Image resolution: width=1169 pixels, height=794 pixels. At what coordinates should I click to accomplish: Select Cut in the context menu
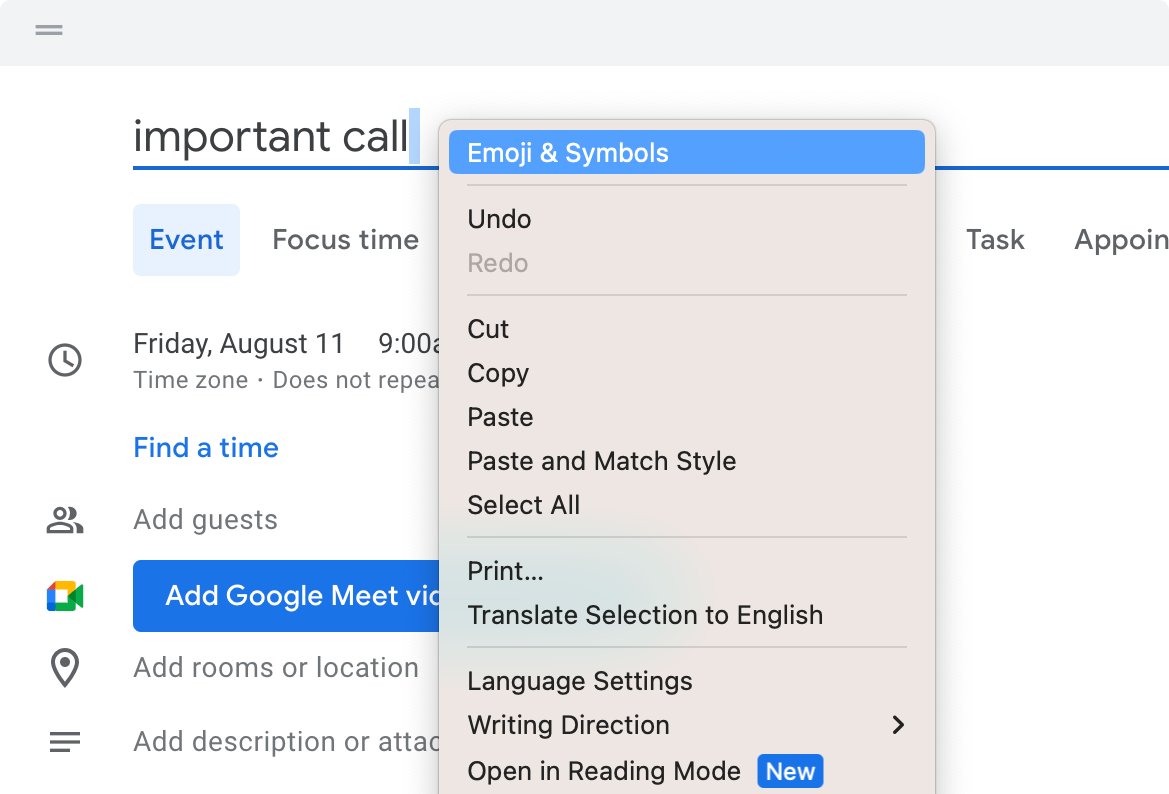(x=687, y=329)
